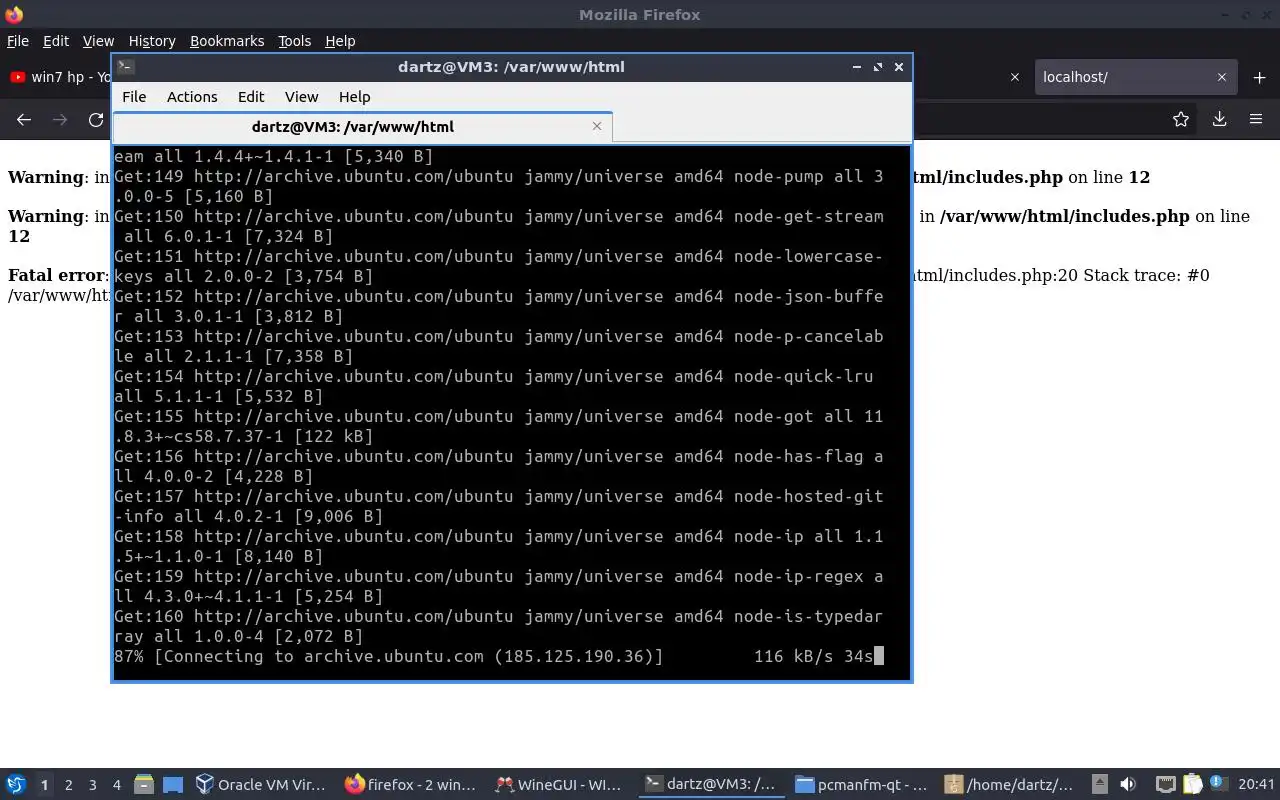The image size is (1280, 800).
Task: Switch to /home/dartz/ archive taskbar window
Action: coord(1010,785)
